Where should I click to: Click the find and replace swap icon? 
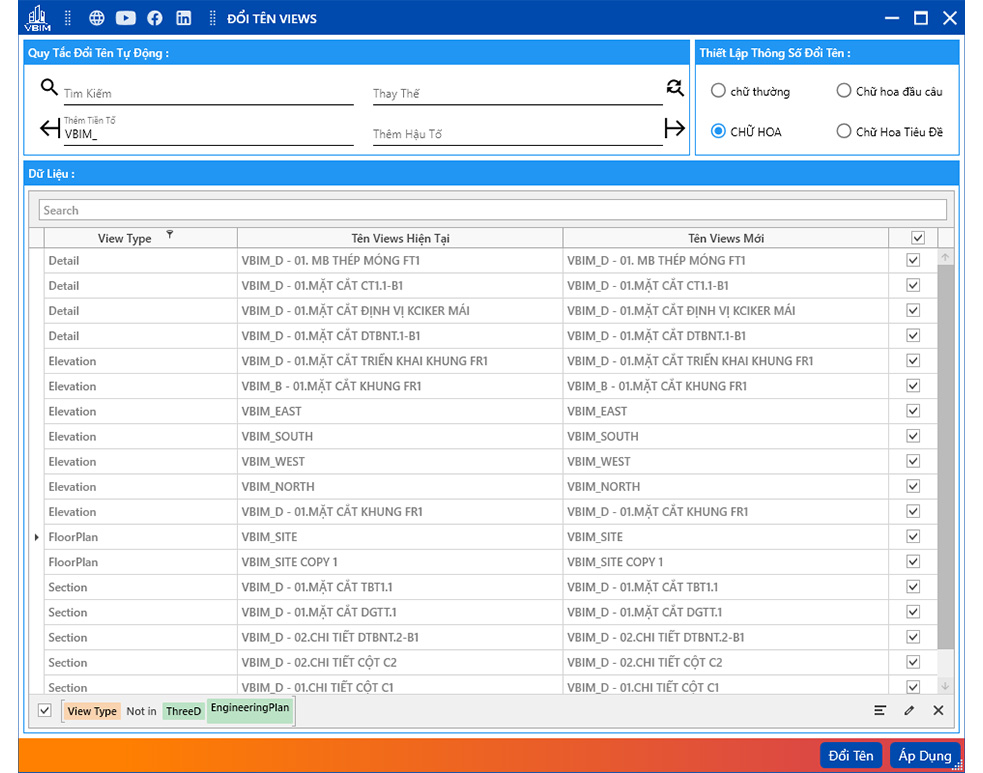tap(675, 88)
